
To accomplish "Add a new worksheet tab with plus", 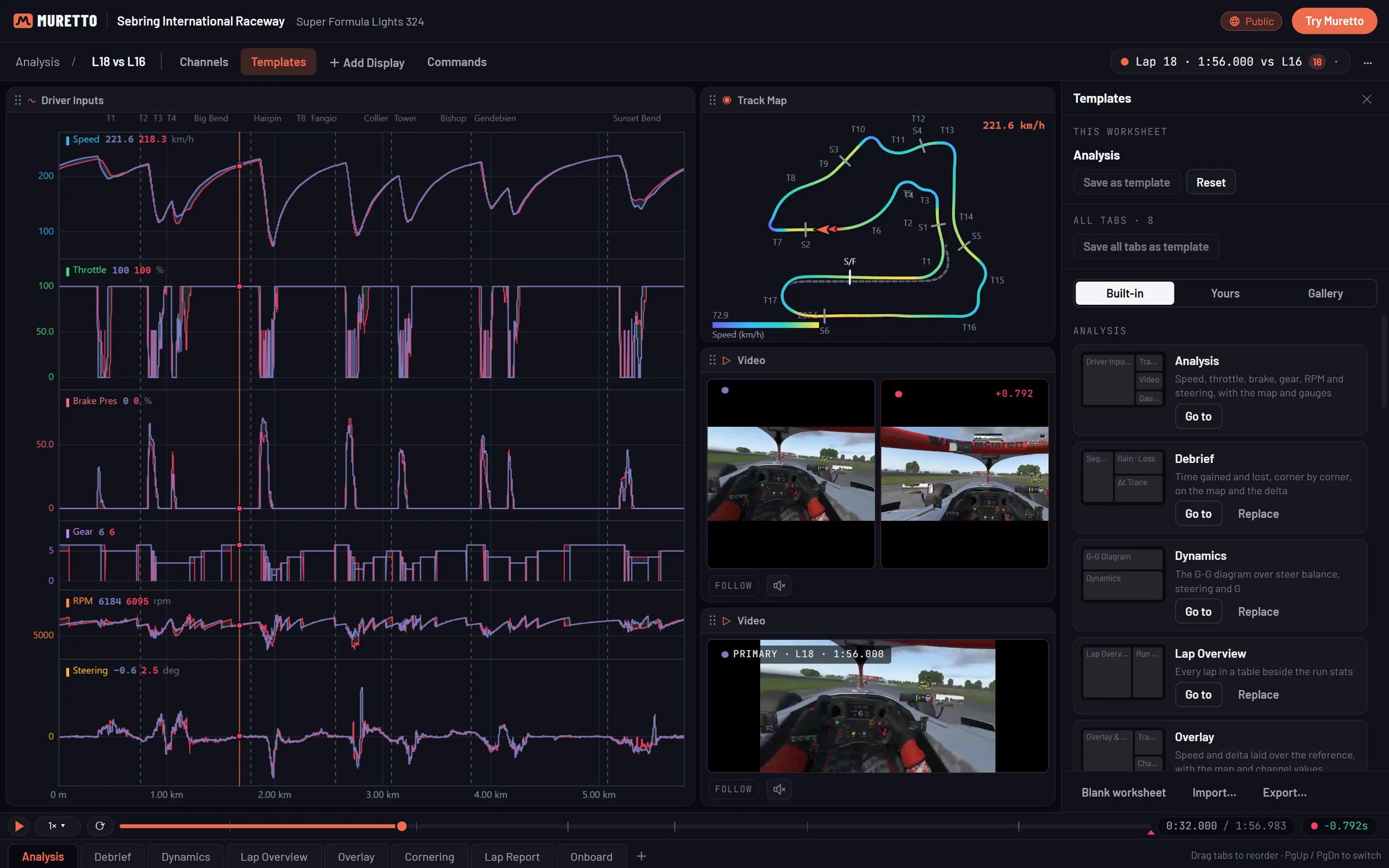I will [642, 856].
